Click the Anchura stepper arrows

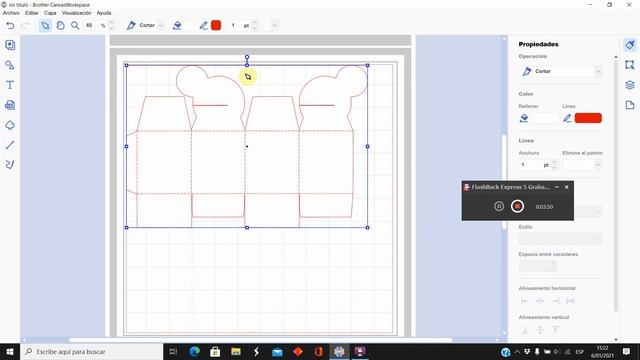554,165
